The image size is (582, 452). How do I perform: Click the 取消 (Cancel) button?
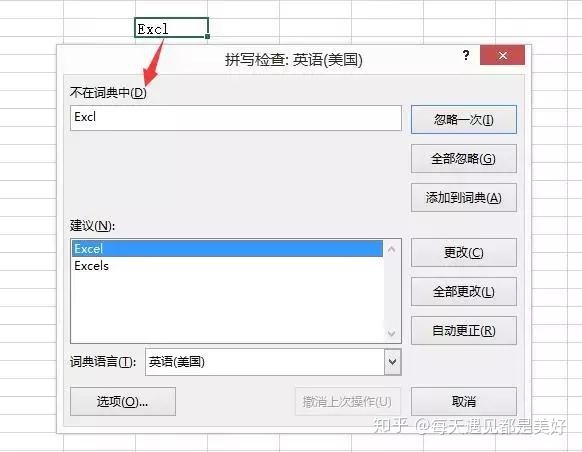pos(464,401)
